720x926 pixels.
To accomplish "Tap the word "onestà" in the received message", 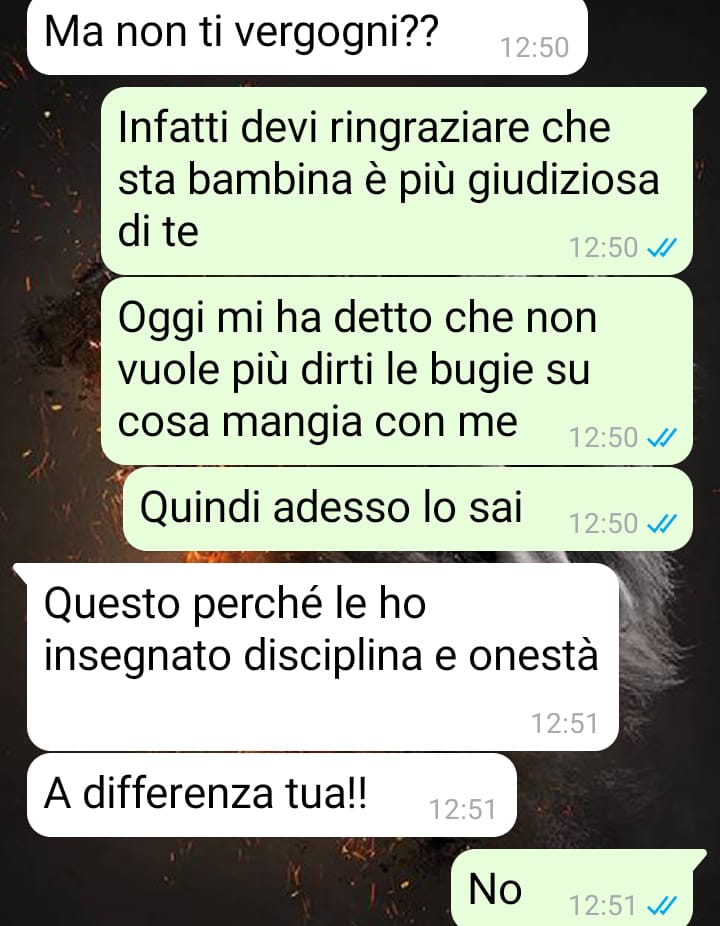I will click(533, 656).
